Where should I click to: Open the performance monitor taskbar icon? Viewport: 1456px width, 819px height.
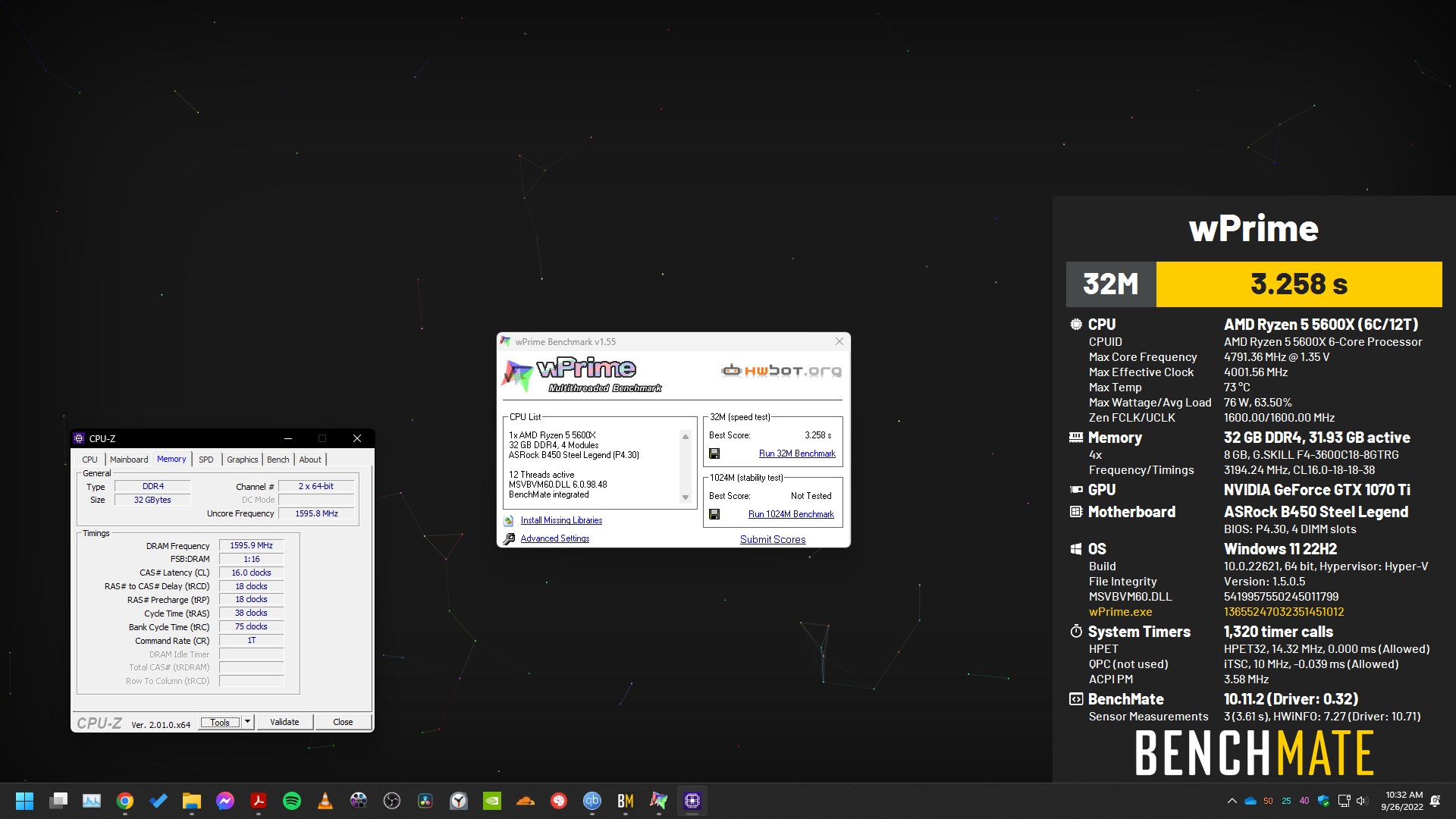click(x=92, y=801)
